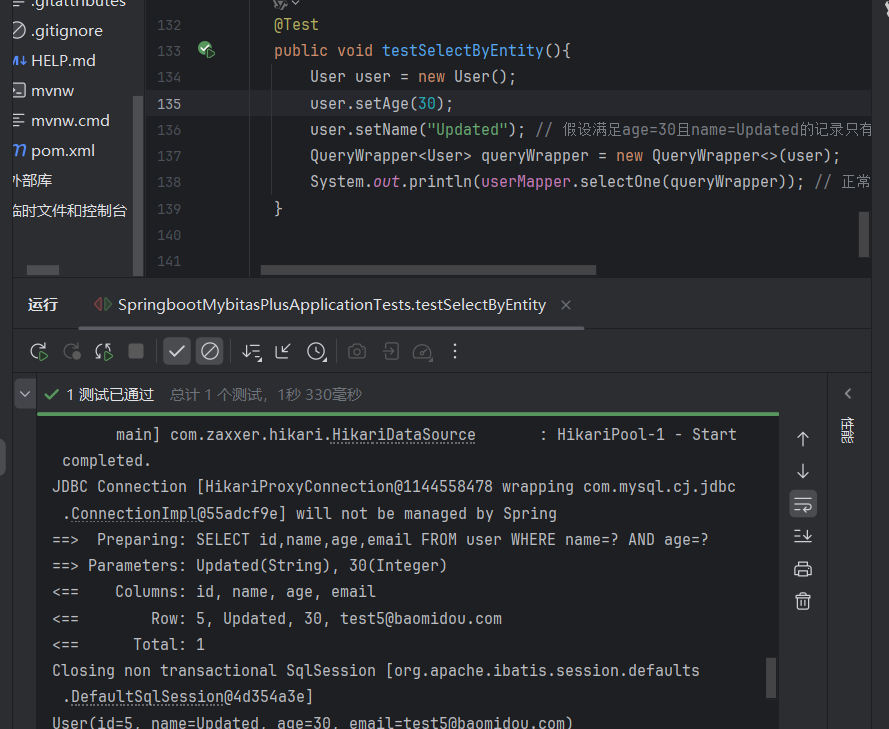The height and width of the screenshot is (729, 889).
Task: Select 临时文件和控制台 node
Action: 70,211
